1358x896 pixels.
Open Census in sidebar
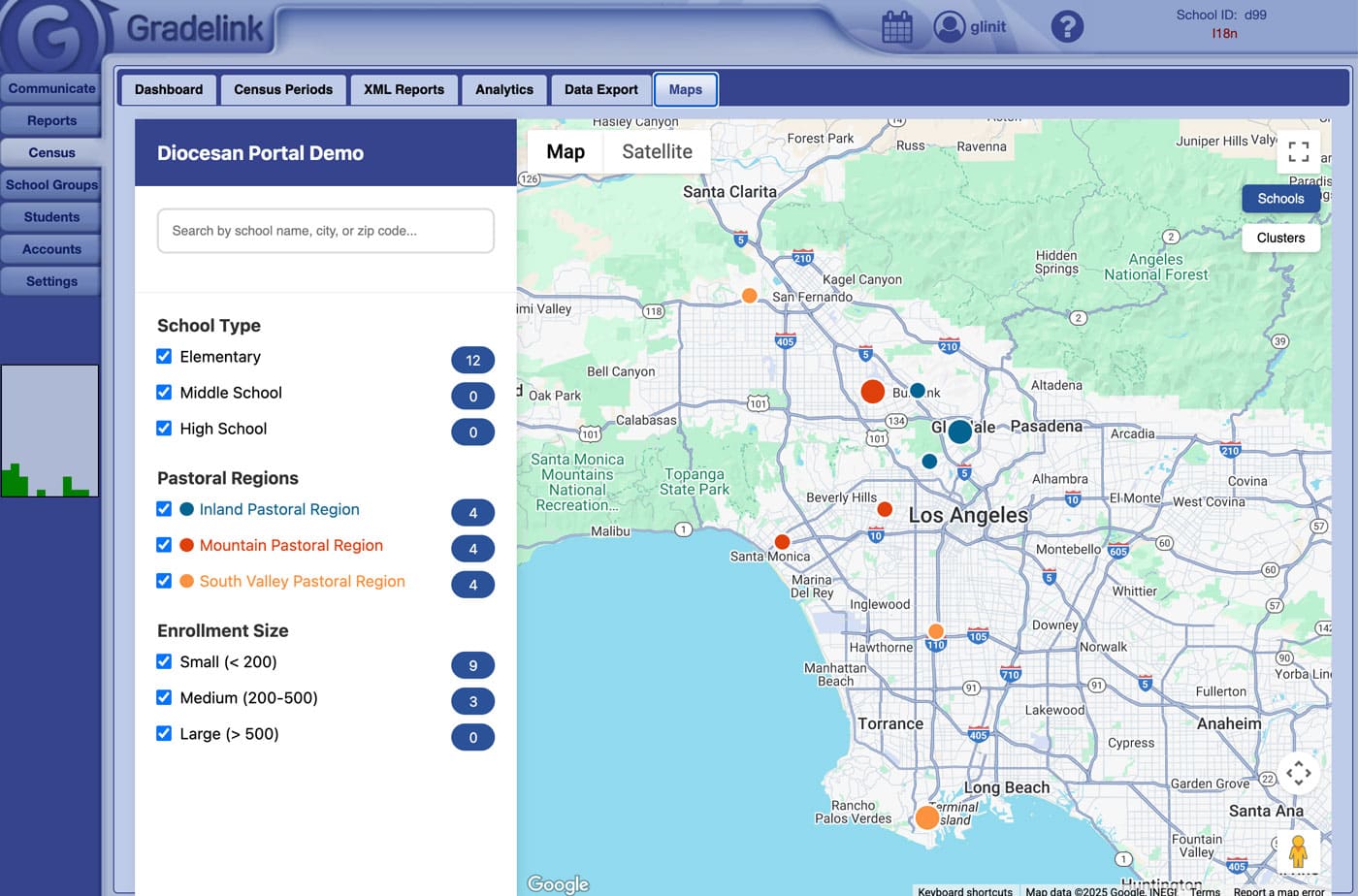point(51,152)
